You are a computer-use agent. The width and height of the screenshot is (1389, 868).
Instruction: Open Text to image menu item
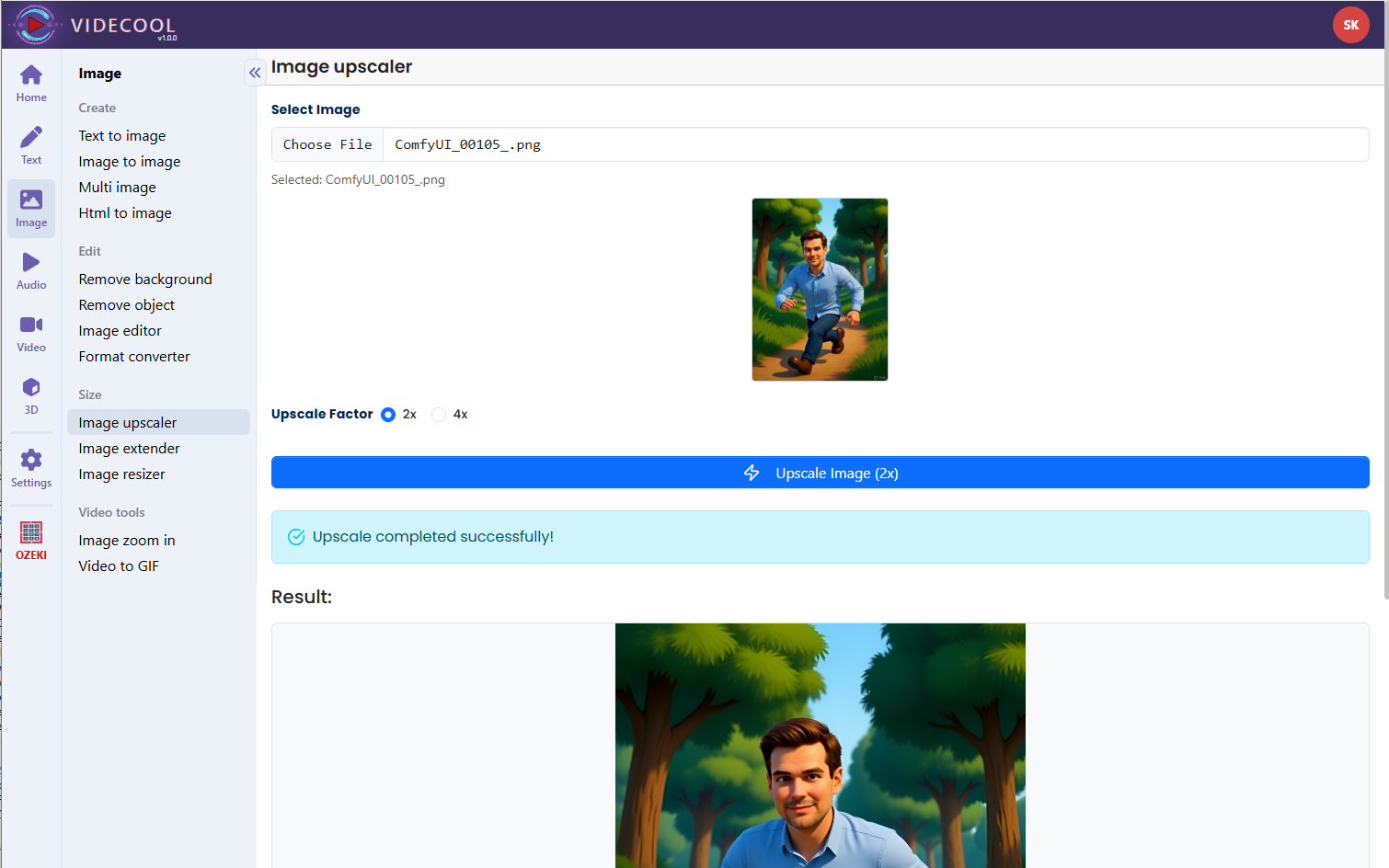122,136
